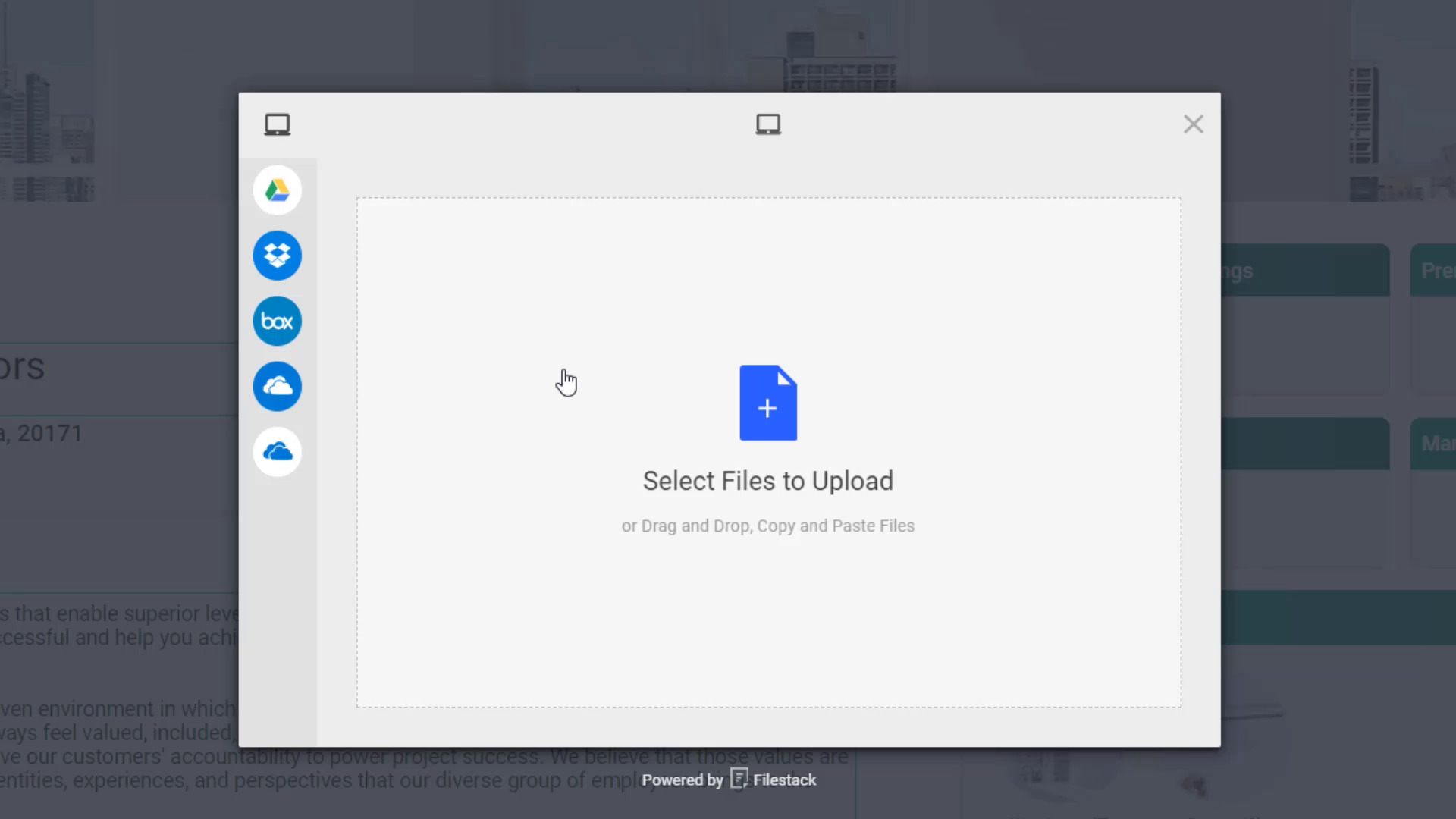Open Google Drive as upload source
The width and height of the screenshot is (1456, 819).
[x=277, y=190]
